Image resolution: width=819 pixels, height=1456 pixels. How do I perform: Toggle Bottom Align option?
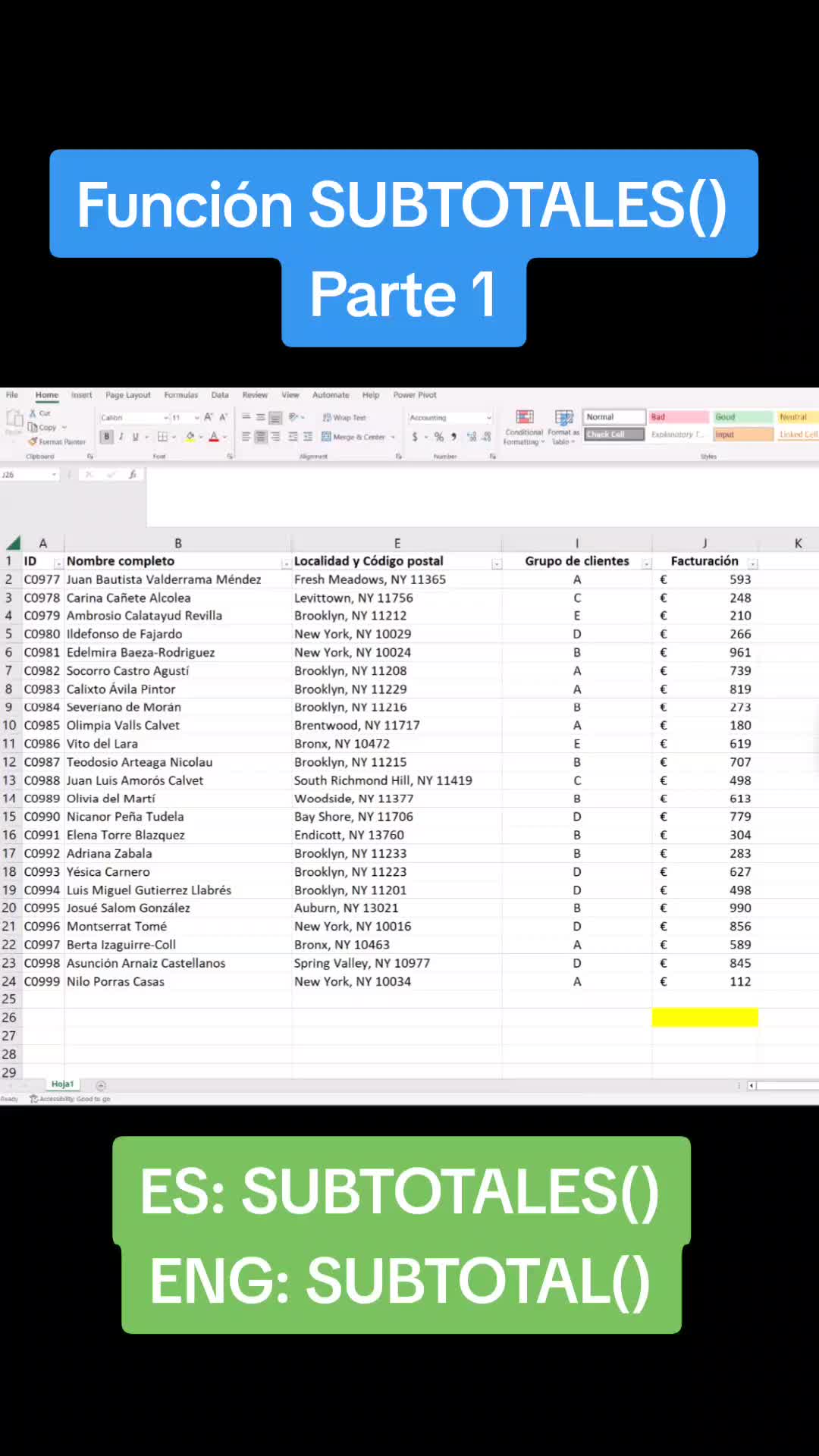coord(275,417)
